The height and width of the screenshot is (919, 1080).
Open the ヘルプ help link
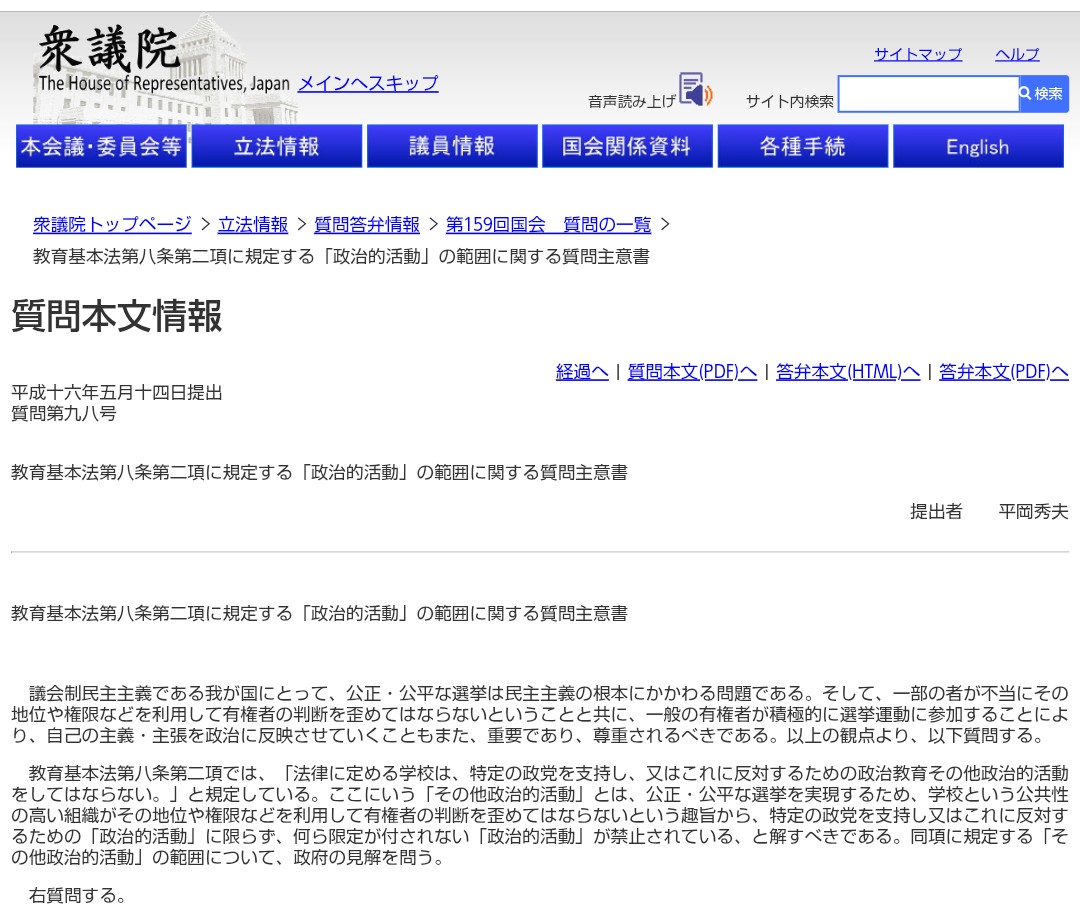point(1017,54)
